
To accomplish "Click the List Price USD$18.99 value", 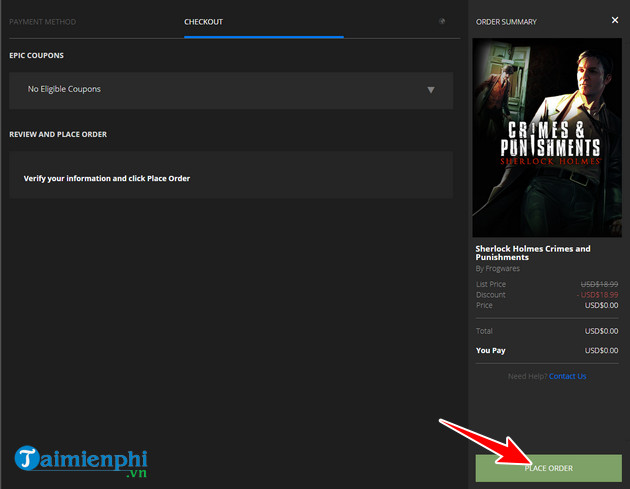I will [x=599, y=284].
